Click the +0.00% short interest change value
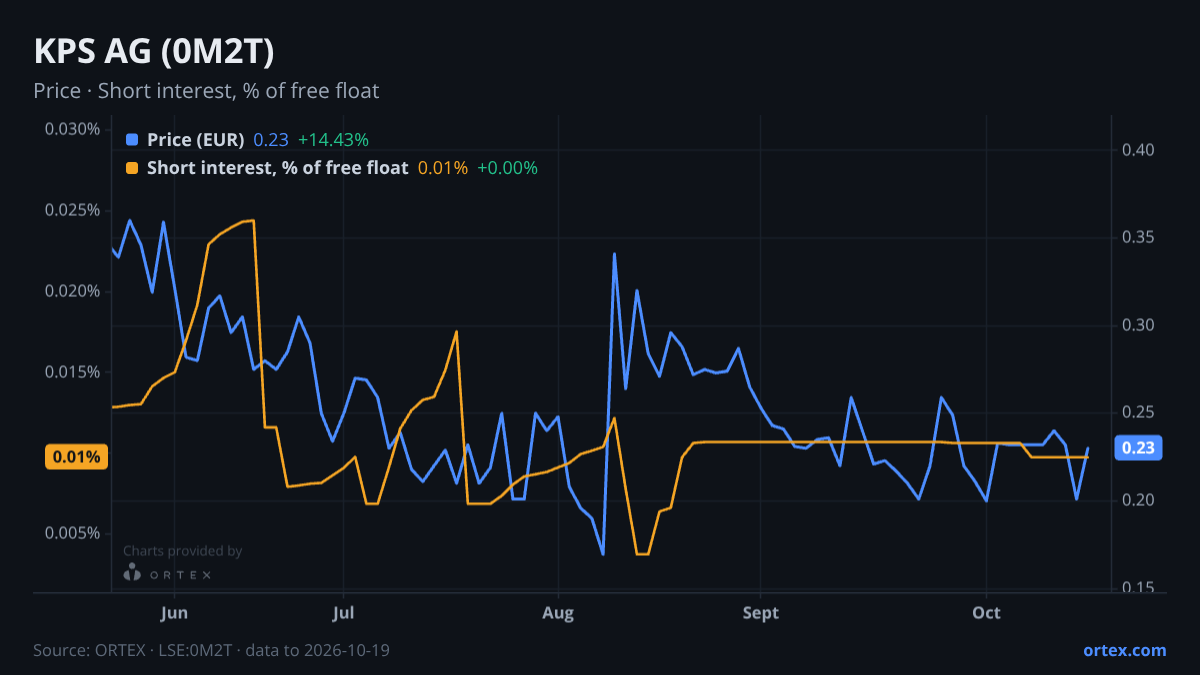Viewport: 1200px width, 675px height. coord(507,168)
